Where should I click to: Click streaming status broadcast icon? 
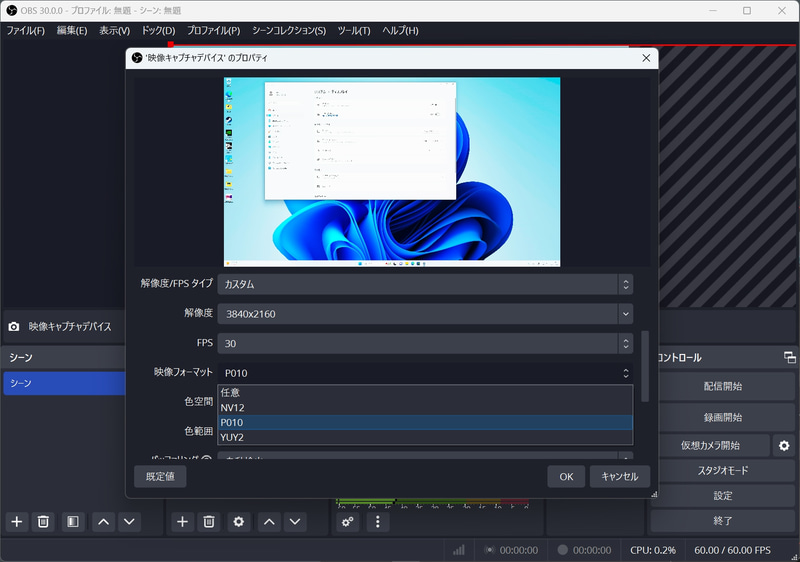[x=490, y=550]
